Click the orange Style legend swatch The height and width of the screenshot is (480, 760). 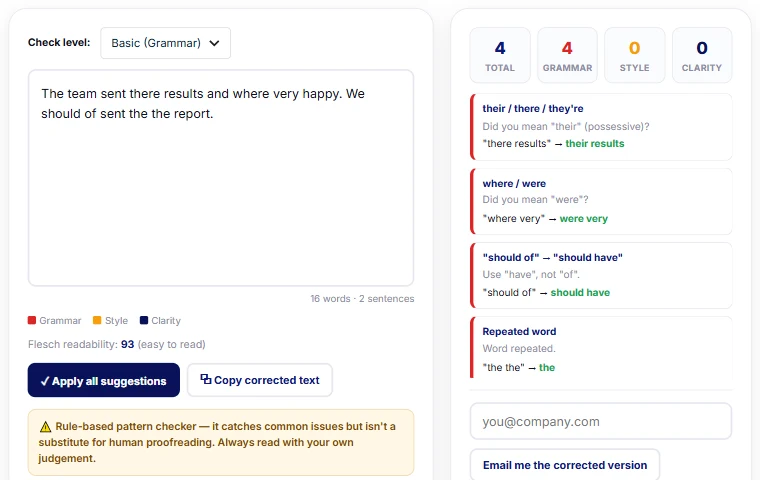pos(97,320)
